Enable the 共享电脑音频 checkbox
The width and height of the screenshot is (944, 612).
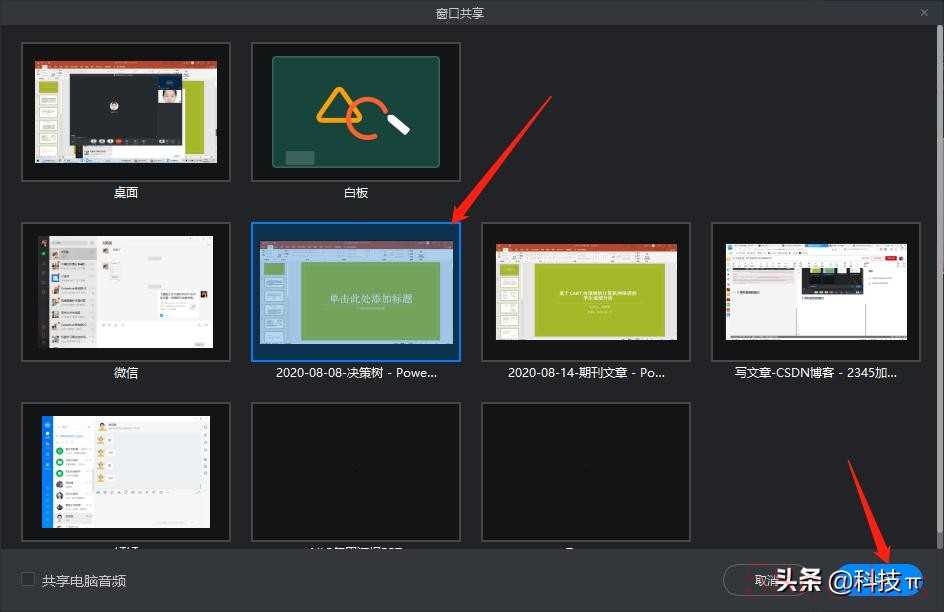click(x=28, y=579)
